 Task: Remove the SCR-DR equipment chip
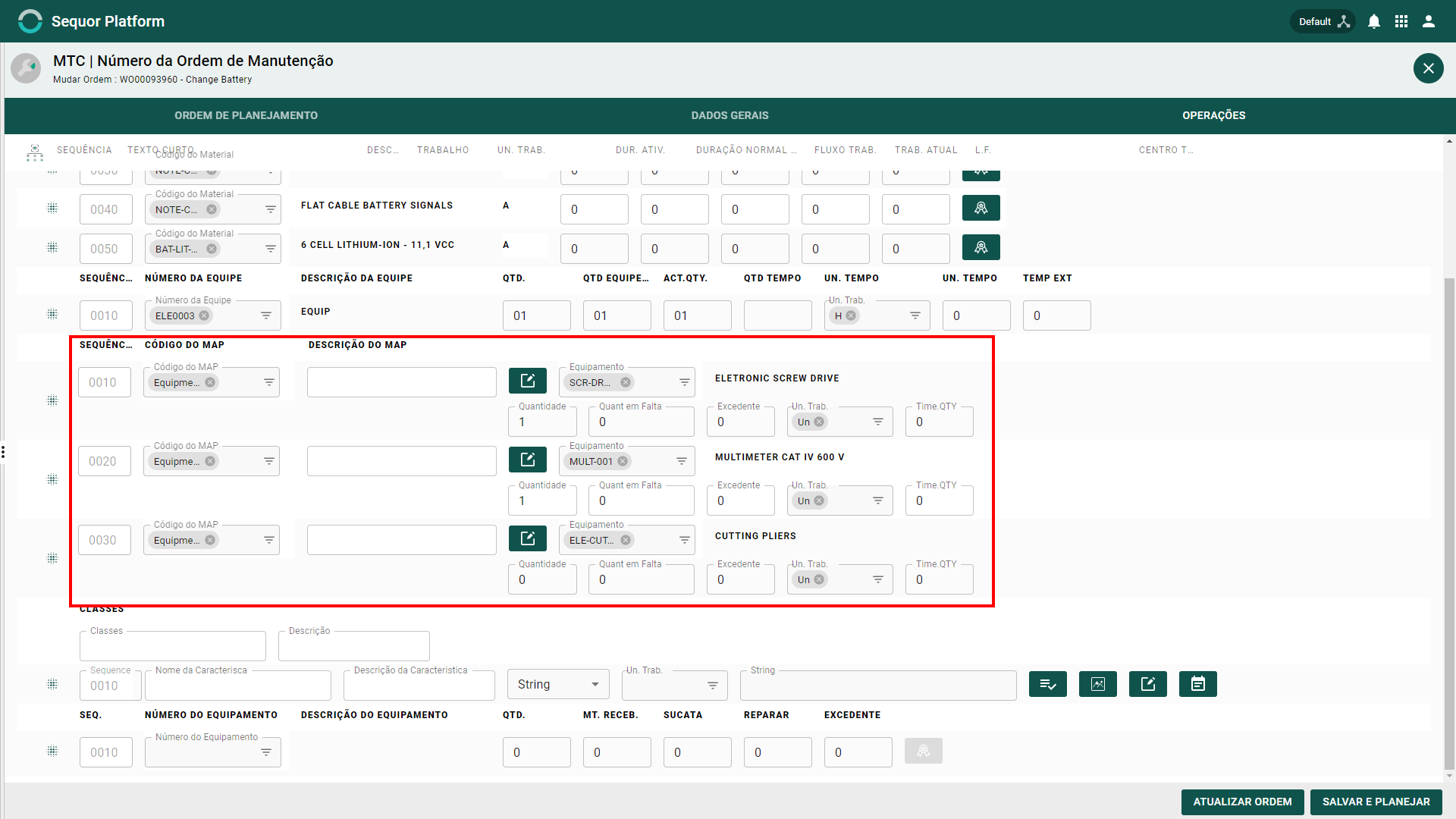626,382
